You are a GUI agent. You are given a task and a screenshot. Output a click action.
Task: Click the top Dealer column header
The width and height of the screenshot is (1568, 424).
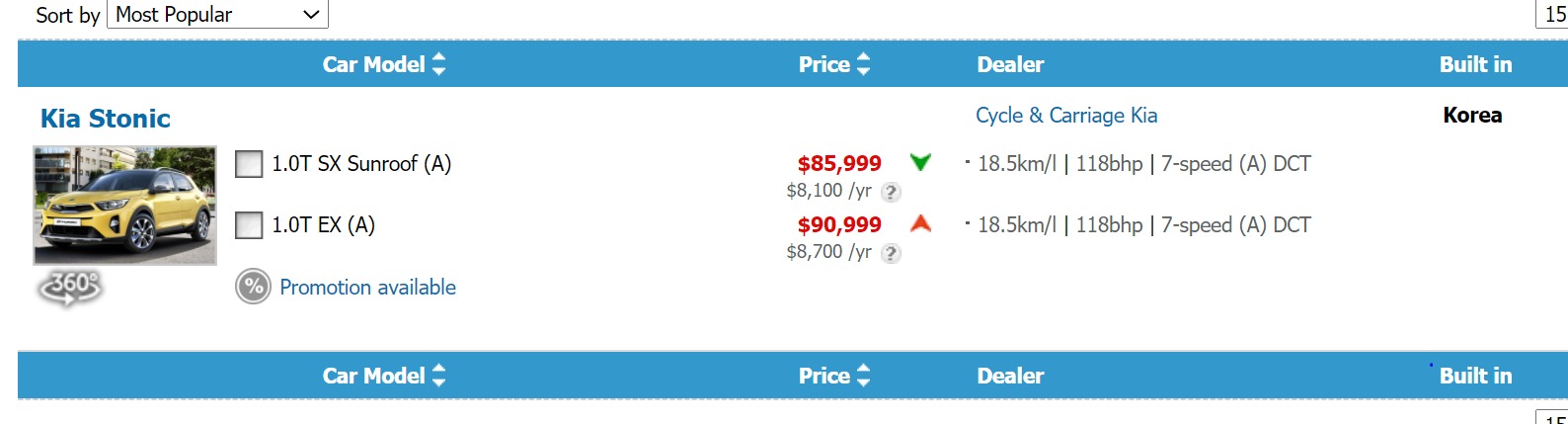click(1010, 64)
